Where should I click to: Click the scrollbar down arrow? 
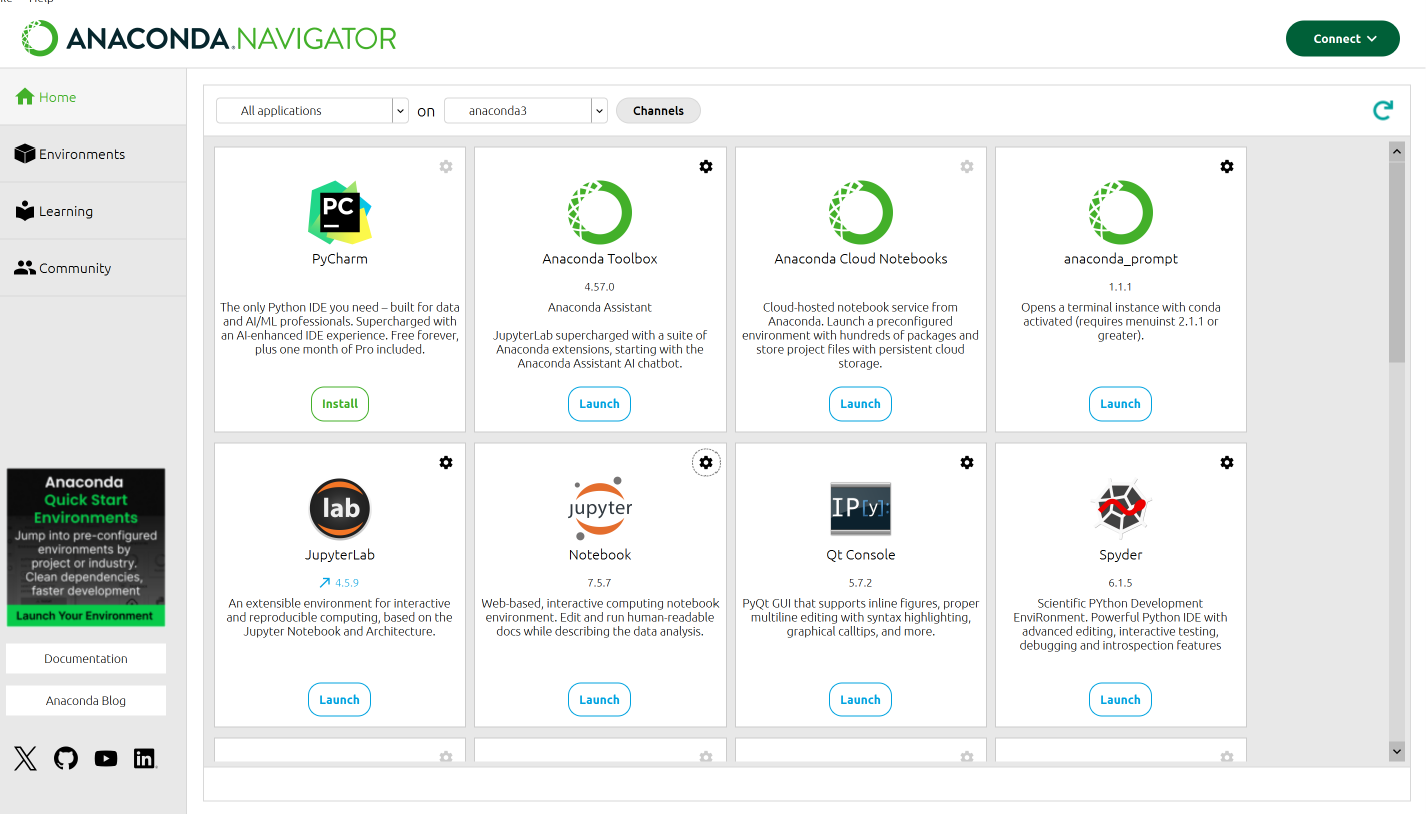pyautogui.click(x=1397, y=750)
